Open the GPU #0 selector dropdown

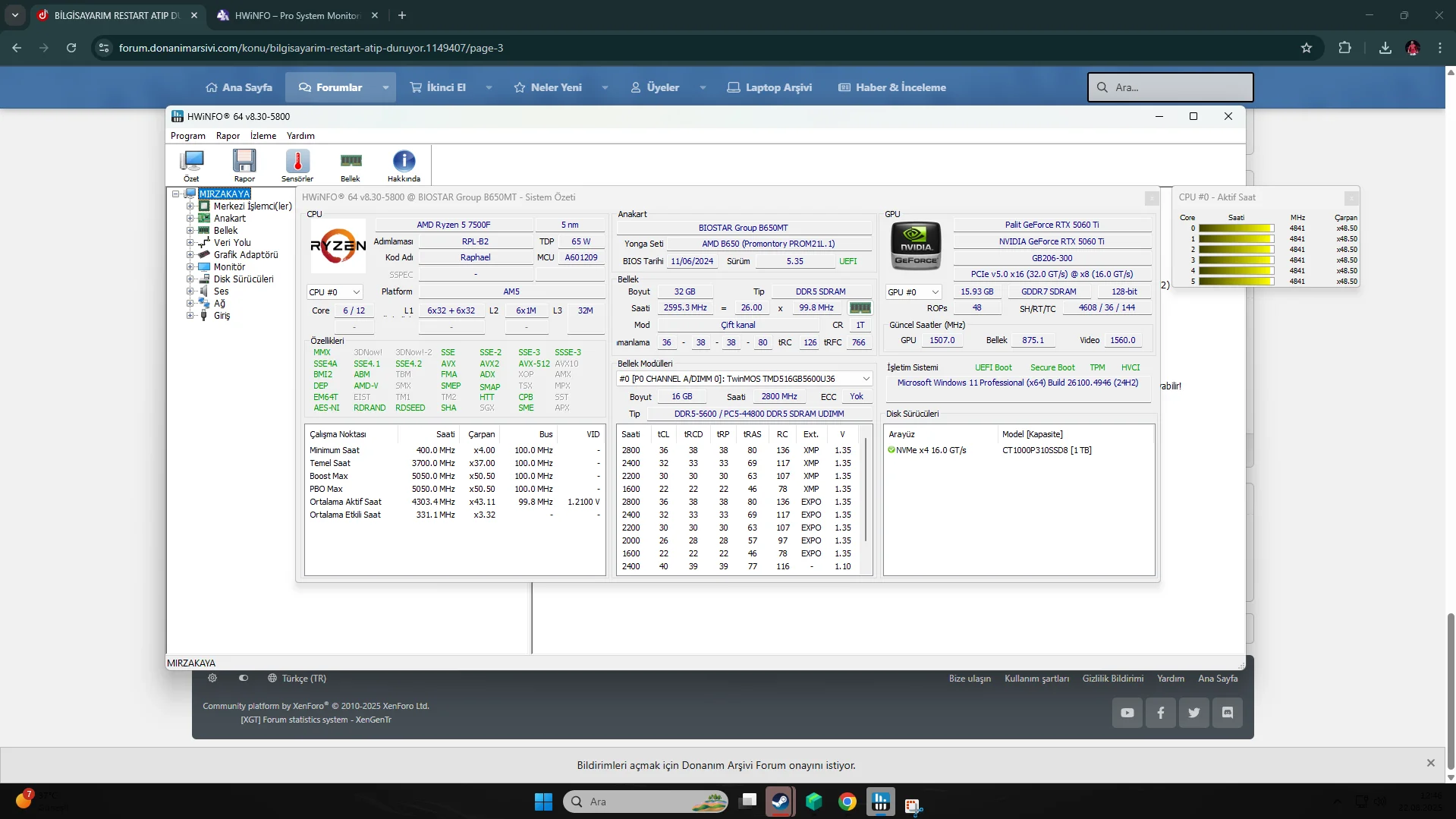(913, 292)
